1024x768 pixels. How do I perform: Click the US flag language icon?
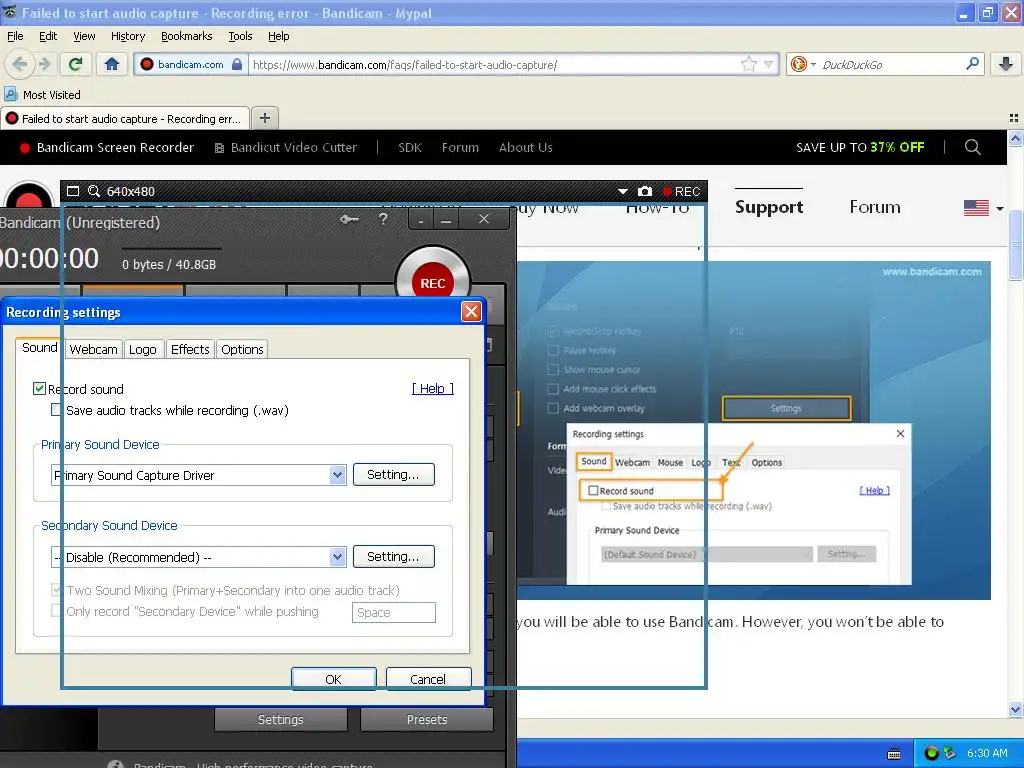click(976, 208)
